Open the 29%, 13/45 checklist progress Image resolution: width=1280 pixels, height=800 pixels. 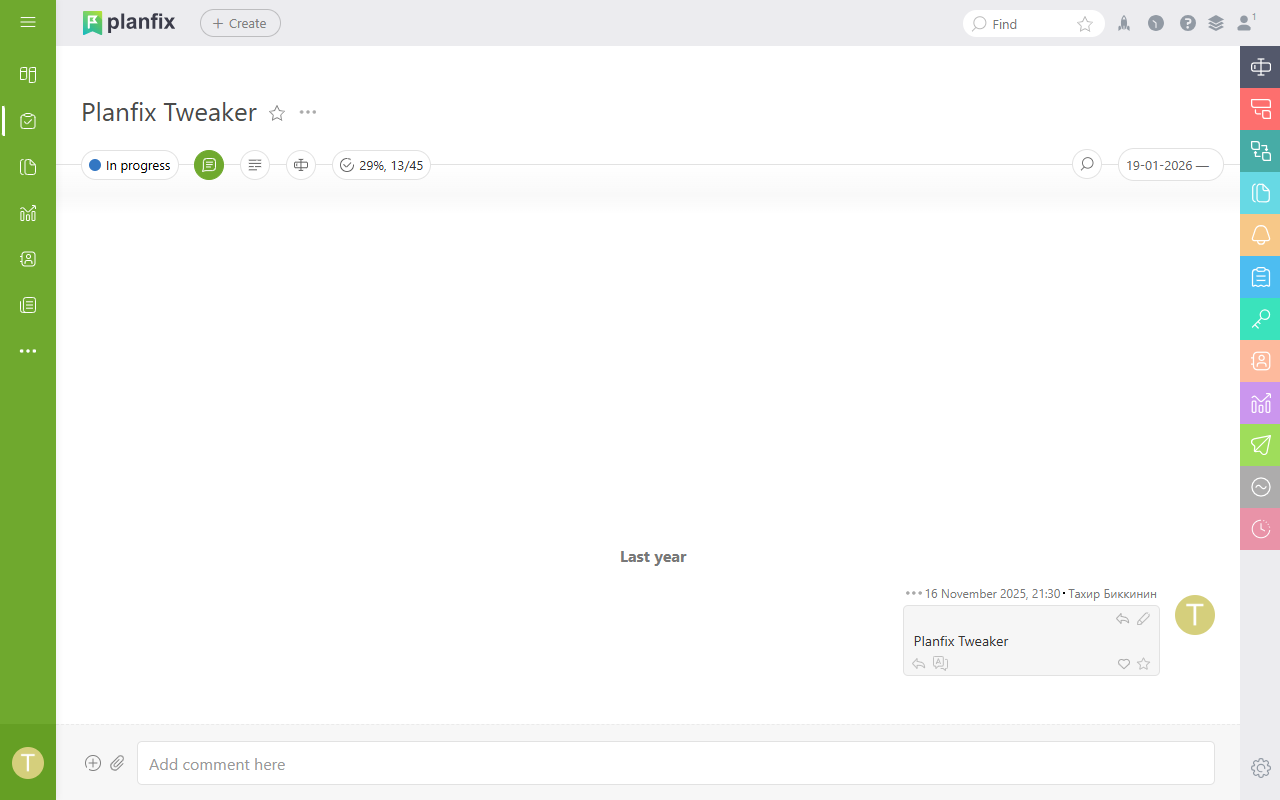[381, 165]
